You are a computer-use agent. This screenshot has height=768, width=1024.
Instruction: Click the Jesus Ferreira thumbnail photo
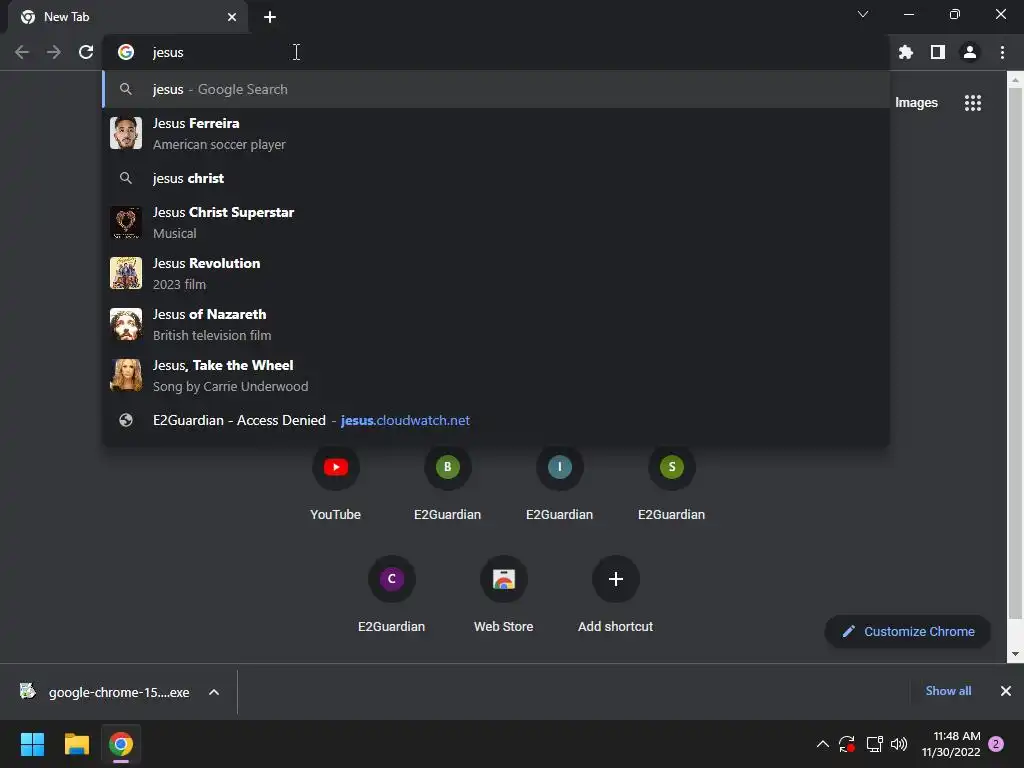click(x=126, y=133)
